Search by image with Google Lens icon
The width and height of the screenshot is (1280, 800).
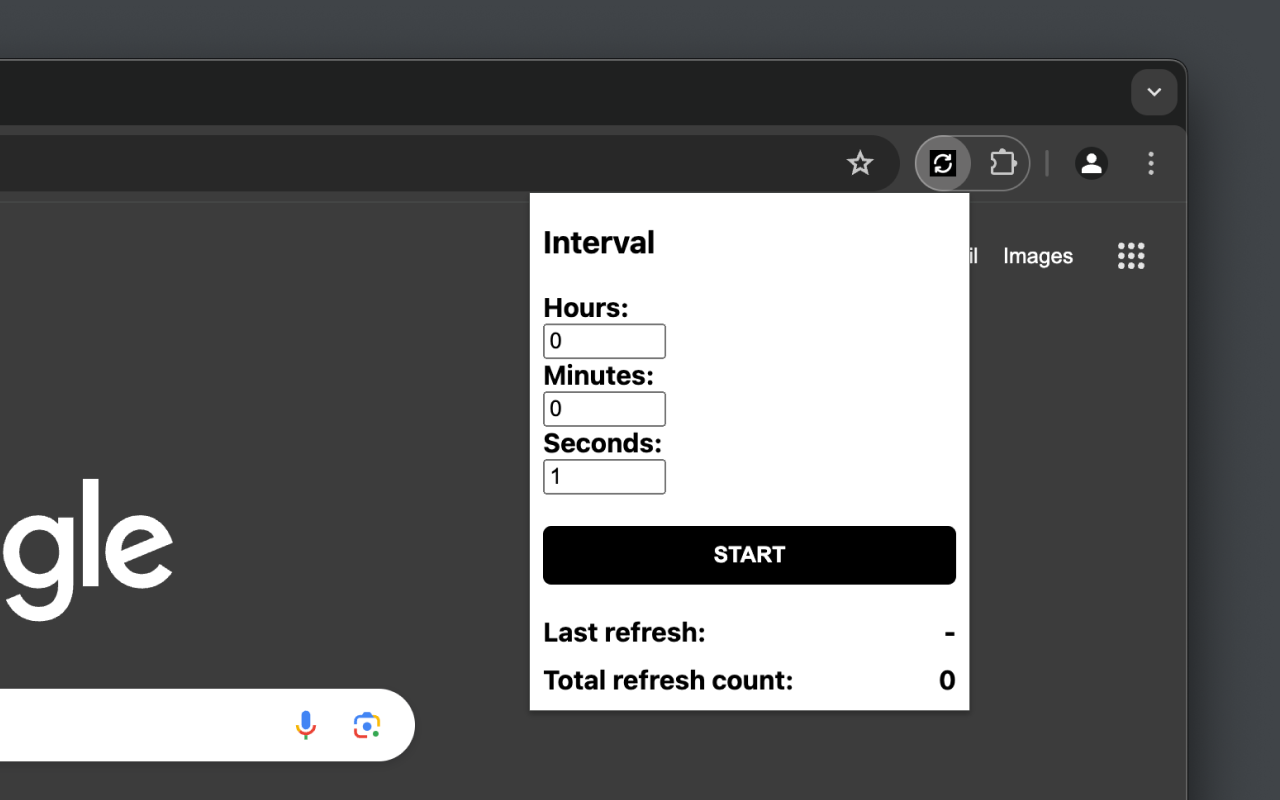pos(367,725)
